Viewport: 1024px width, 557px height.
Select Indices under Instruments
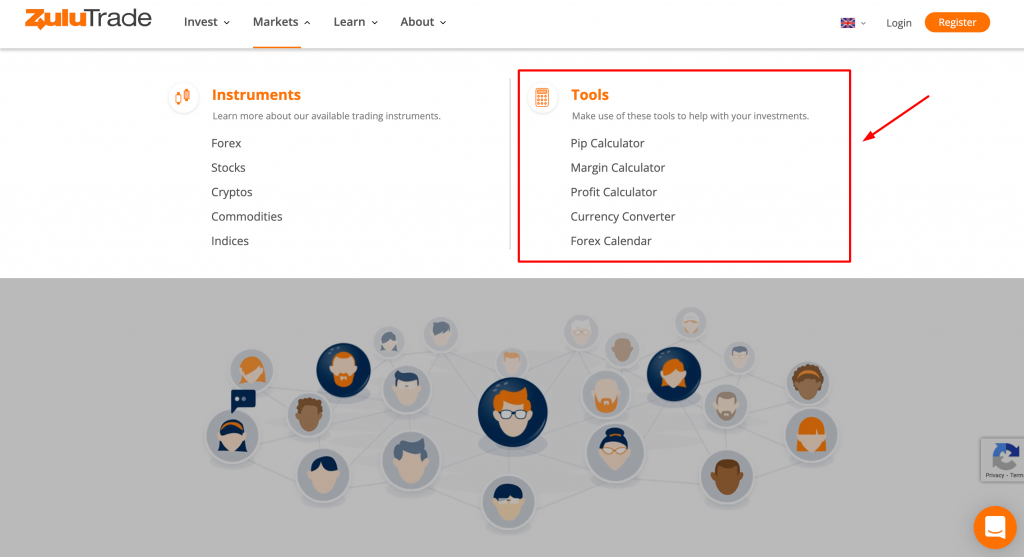click(x=229, y=241)
